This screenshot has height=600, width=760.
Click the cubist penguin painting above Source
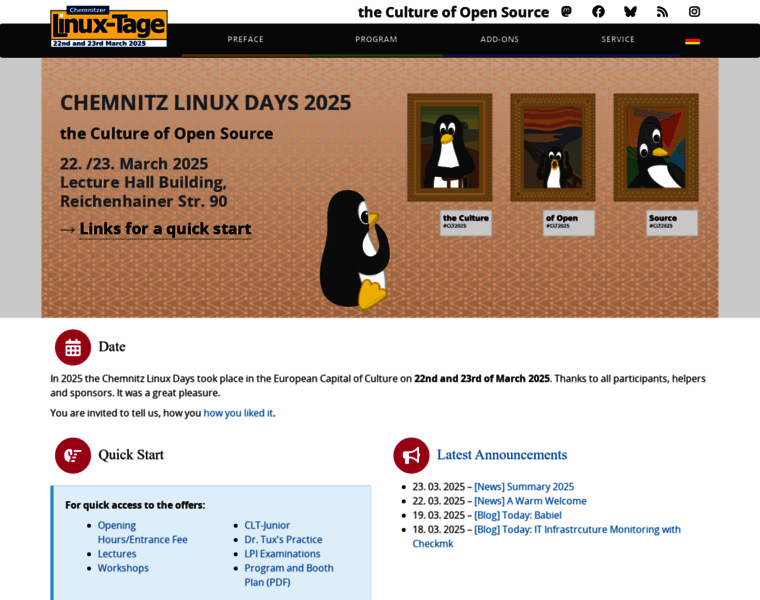(x=656, y=147)
